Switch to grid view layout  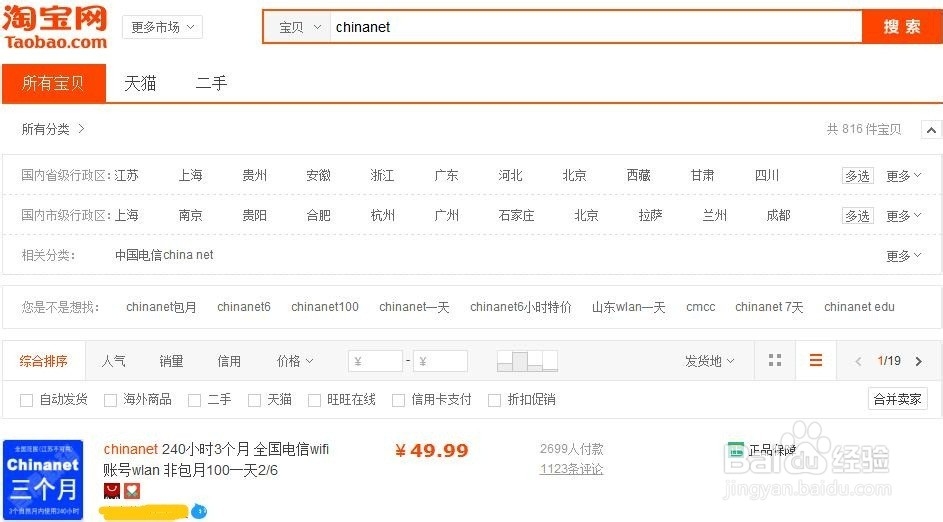coord(775,360)
